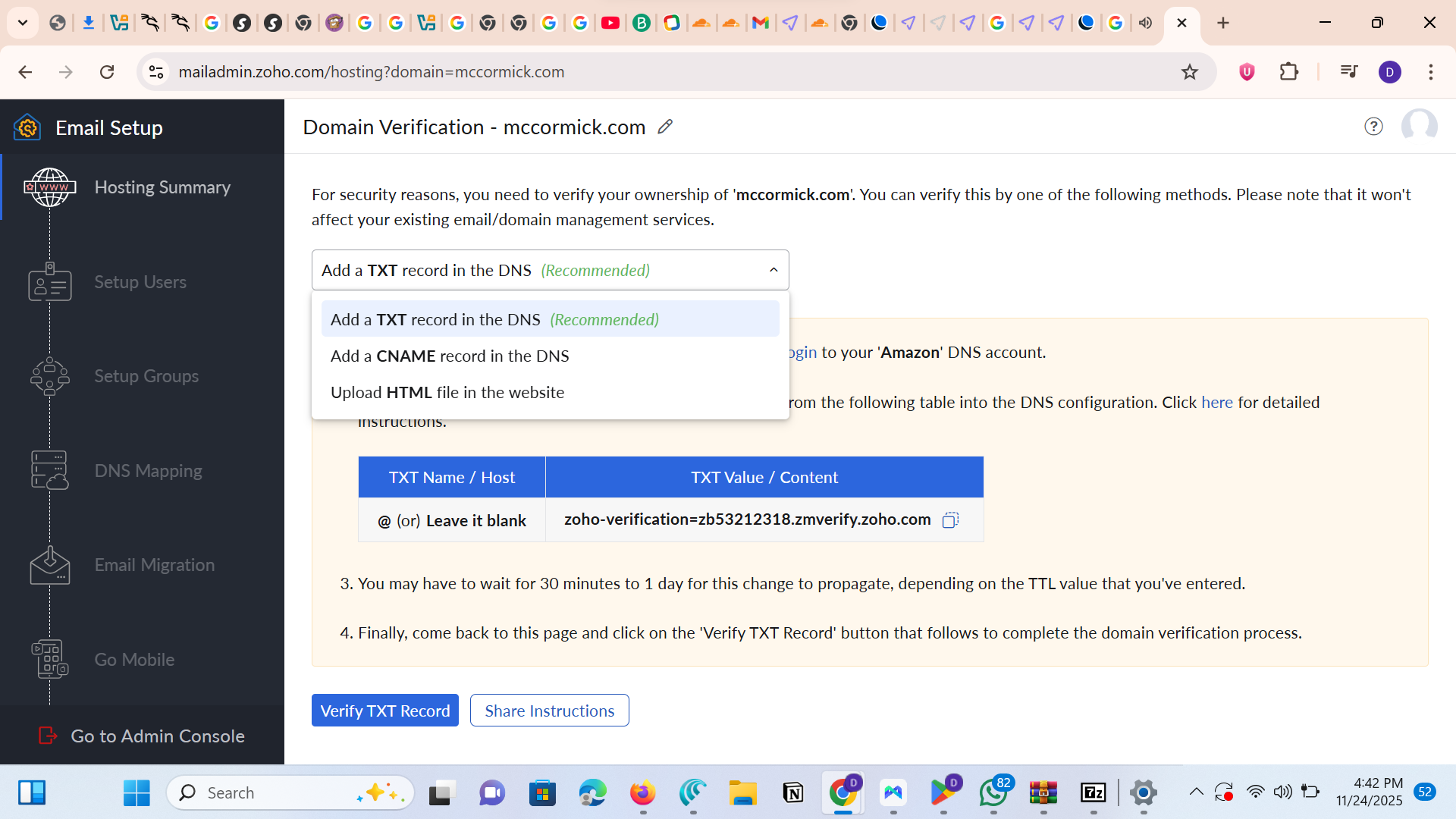This screenshot has width=1456, height=819.
Task: Select the Setup Users badge icon
Action: [x=50, y=282]
